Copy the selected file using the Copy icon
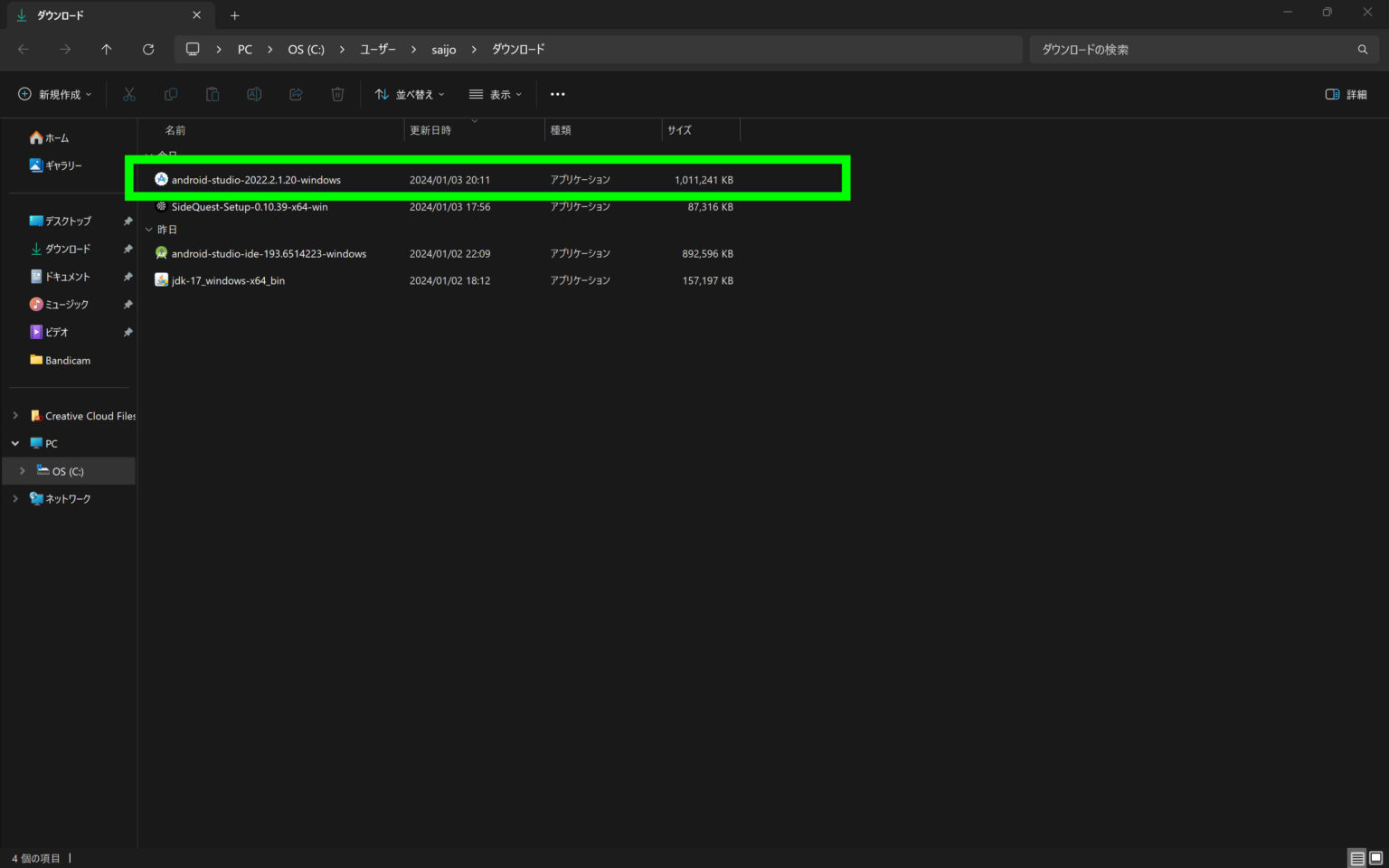Image resolution: width=1389 pixels, height=868 pixels. click(171, 94)
